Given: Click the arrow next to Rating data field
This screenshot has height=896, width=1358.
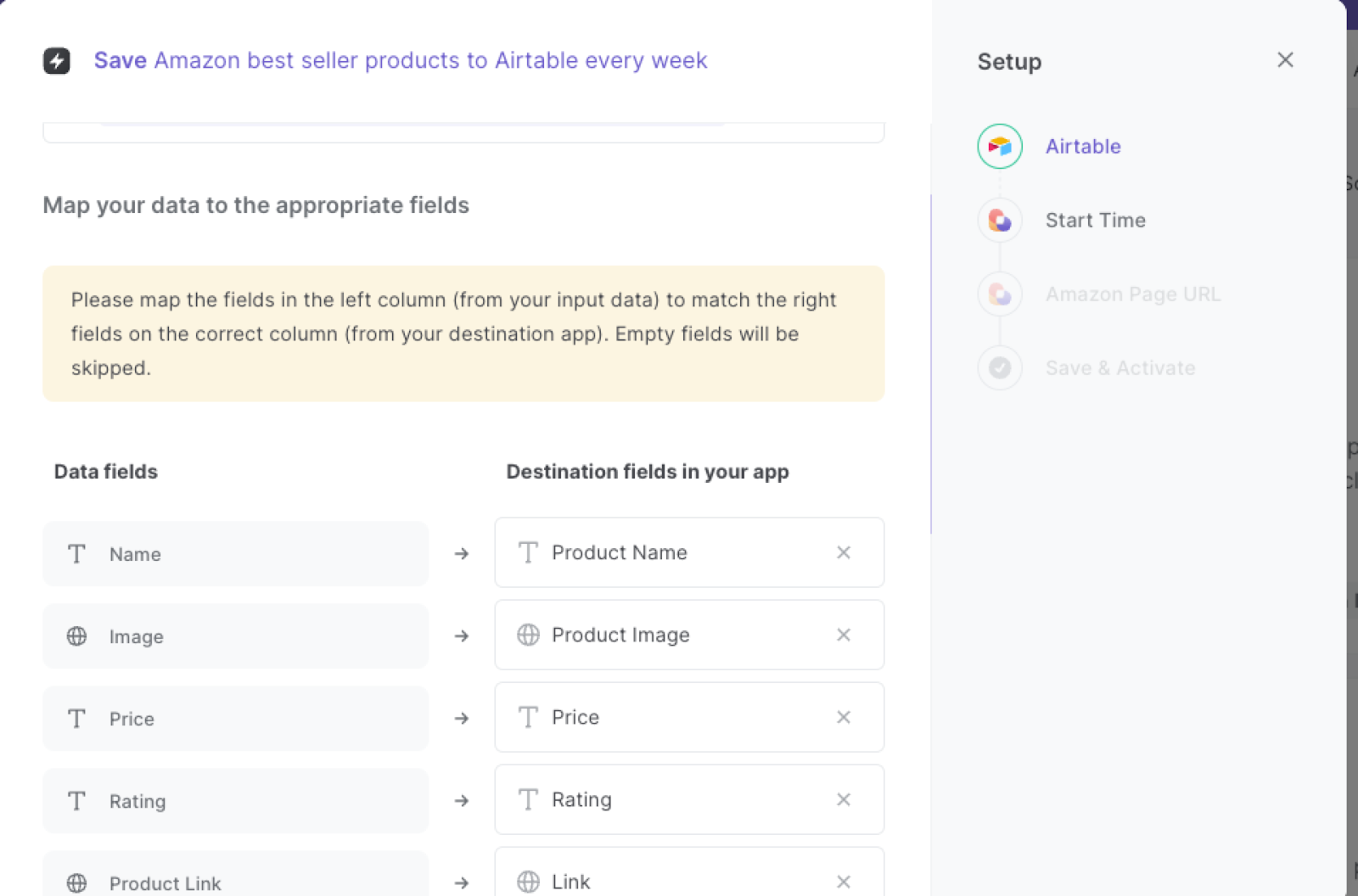Looking at the screenshot, I should 462,800.
